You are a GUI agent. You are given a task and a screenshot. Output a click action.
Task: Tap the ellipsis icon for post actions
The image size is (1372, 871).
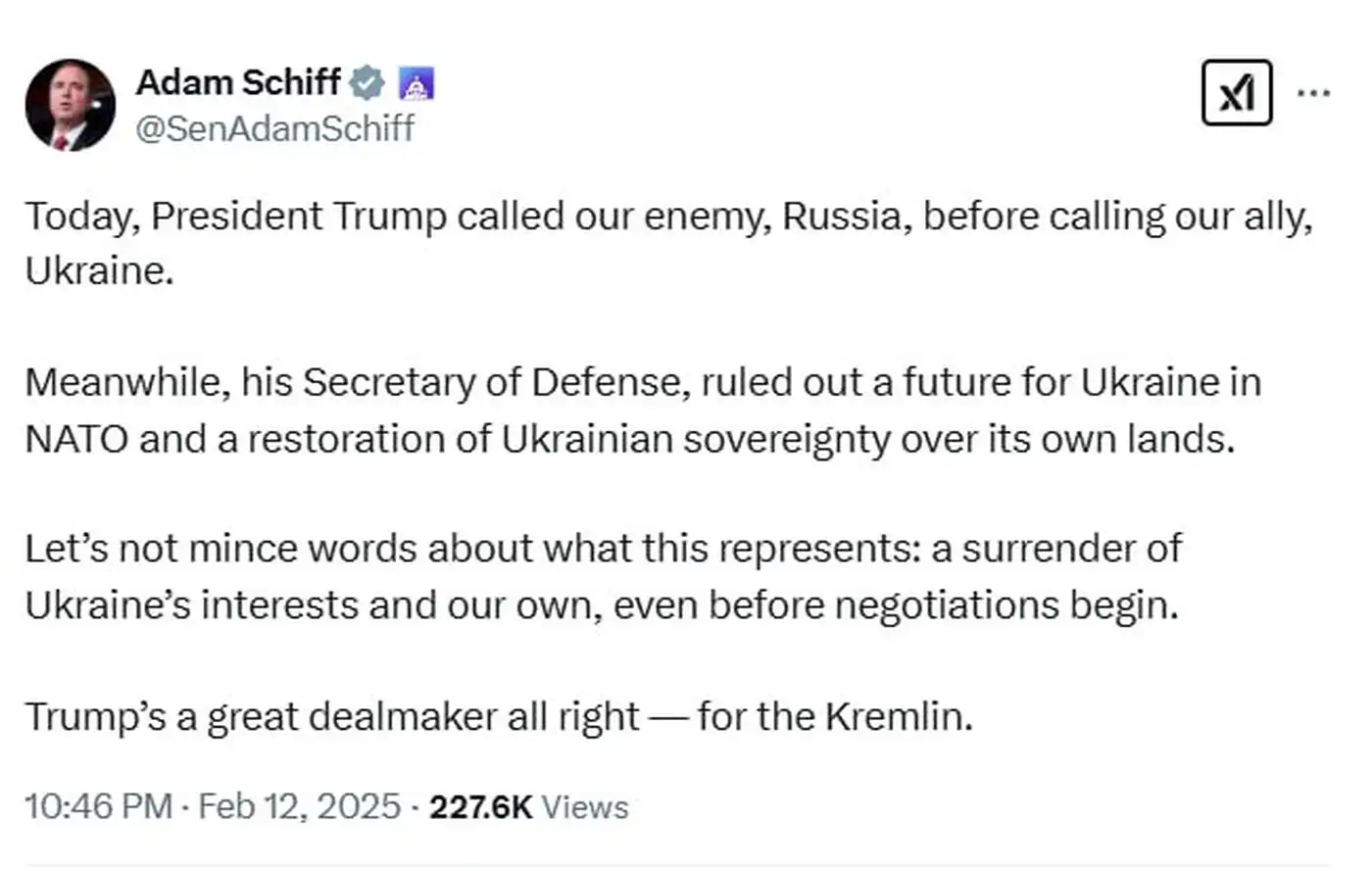[1313, 93]
